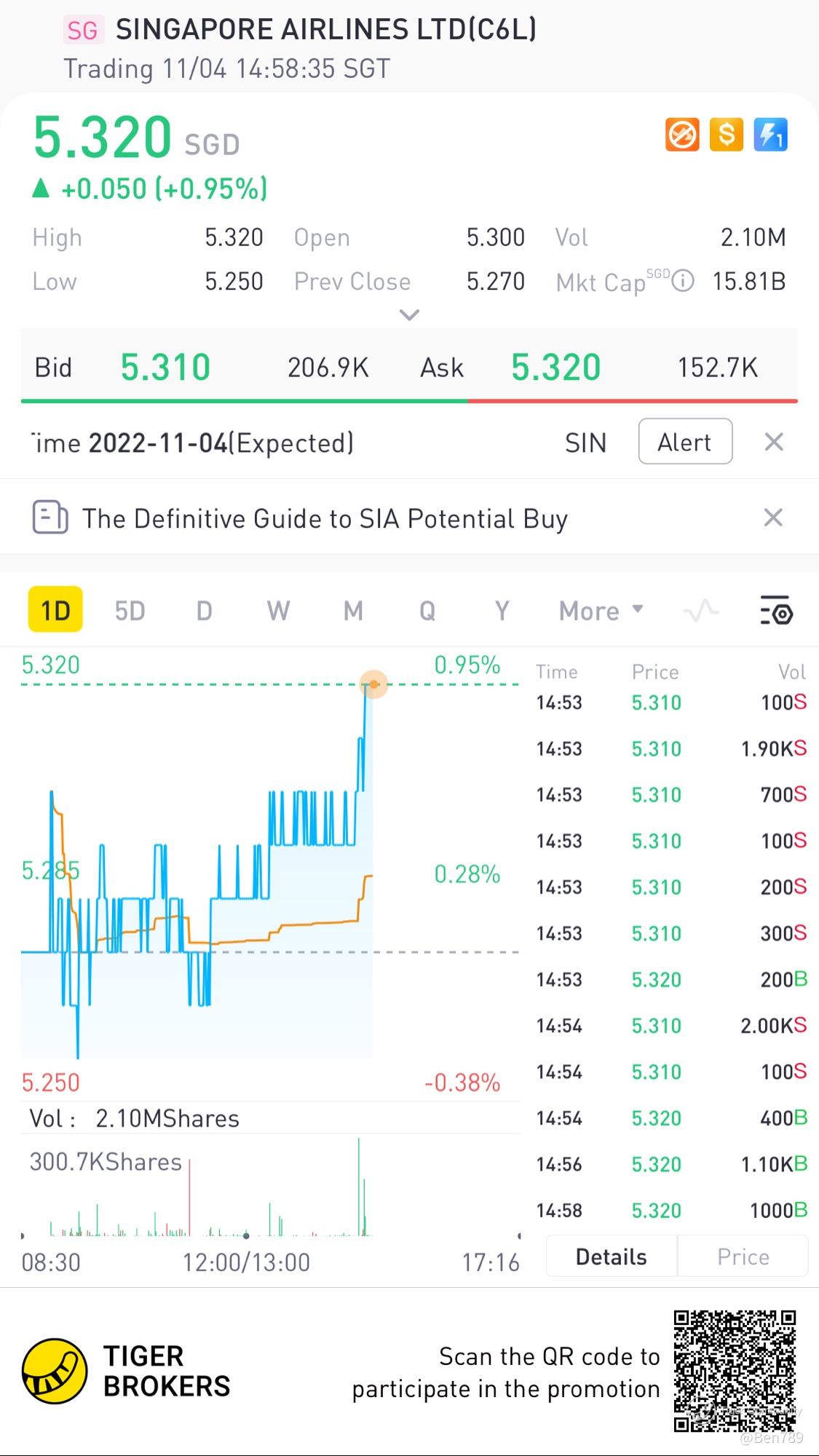This screenshot has height=1456, width=819.
Task: Switch to the Price tab
Action: [x=743, y=1257]
